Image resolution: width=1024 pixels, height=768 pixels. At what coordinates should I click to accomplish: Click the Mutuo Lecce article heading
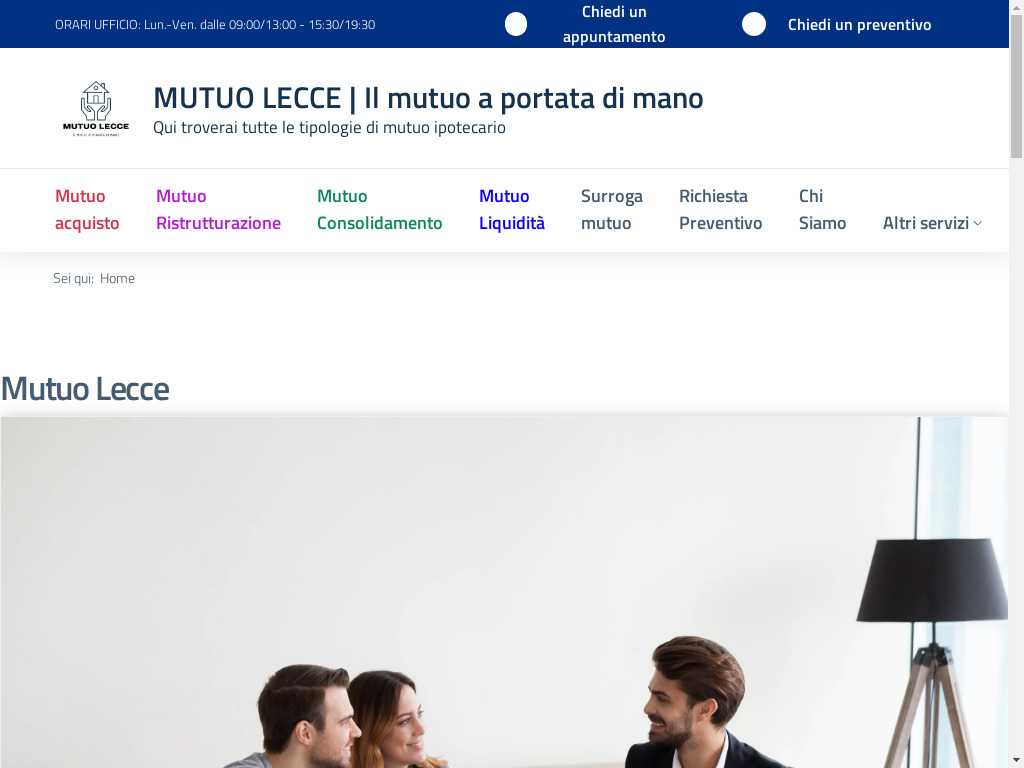coord(86,389)
